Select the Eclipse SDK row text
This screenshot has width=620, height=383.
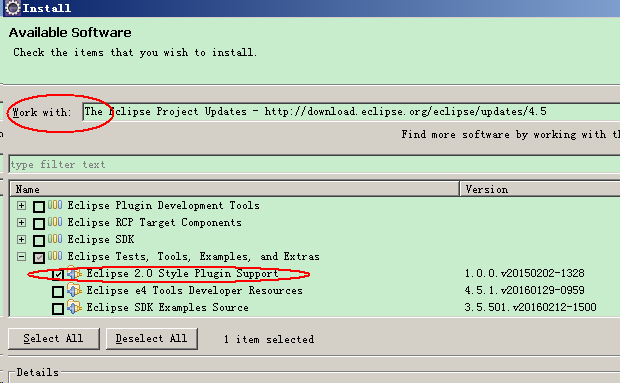pyautogui.click(x=101, y=240)
